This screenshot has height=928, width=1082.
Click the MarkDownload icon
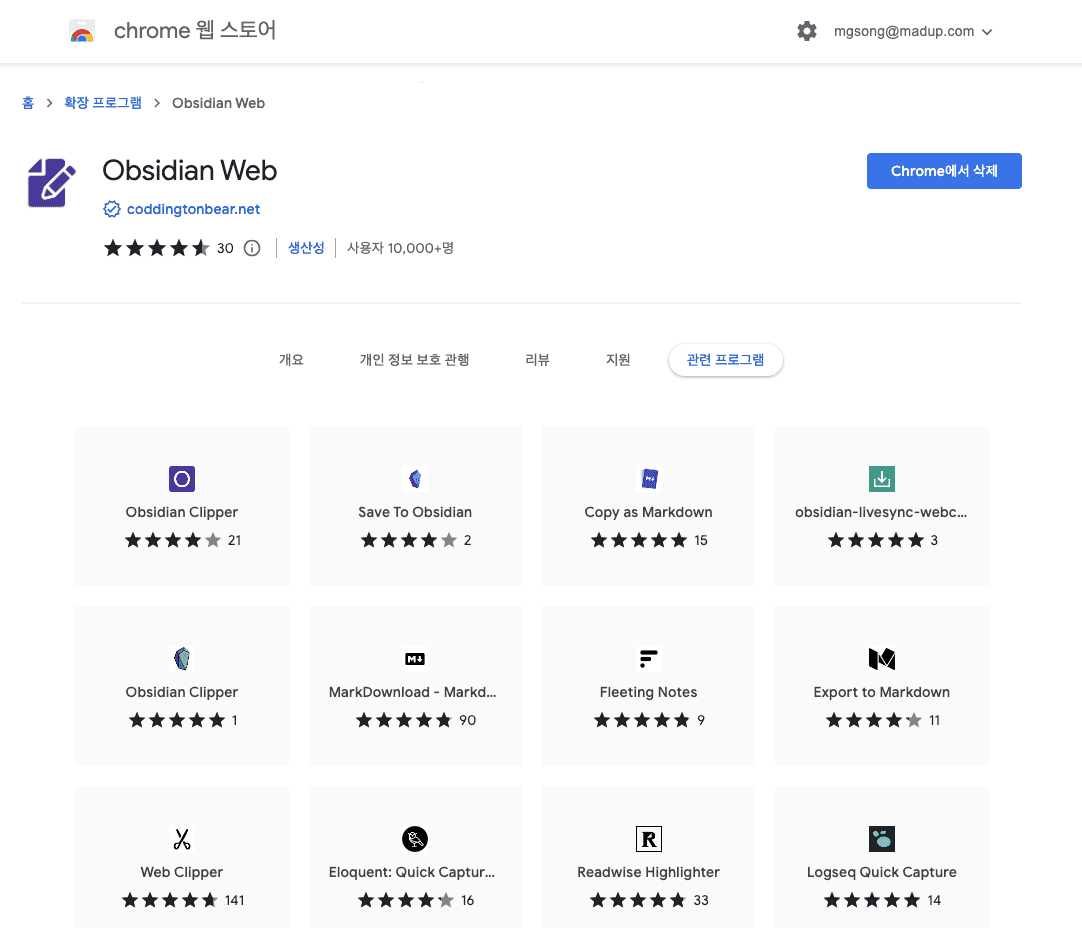click(415, 659)
